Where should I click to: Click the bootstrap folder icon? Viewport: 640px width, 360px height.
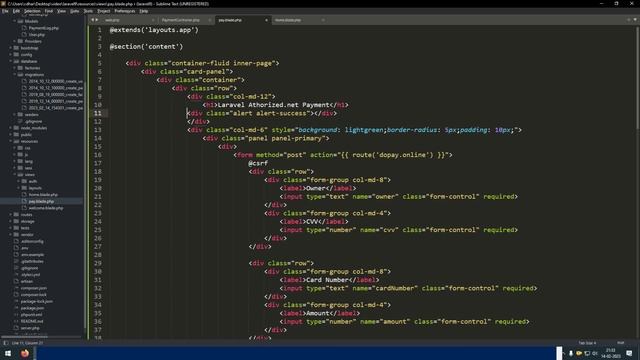click(x=16, y=48)
